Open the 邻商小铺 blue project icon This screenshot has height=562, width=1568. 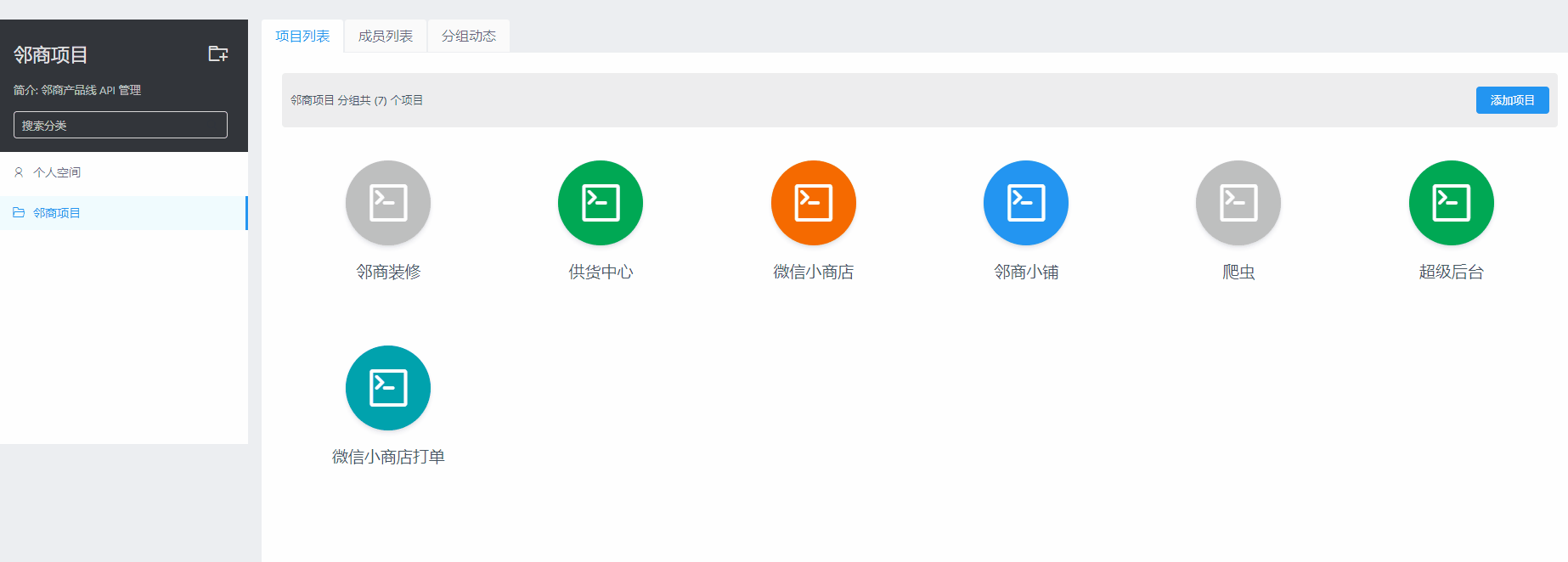pyautogui.click(x=1026, y=203)
